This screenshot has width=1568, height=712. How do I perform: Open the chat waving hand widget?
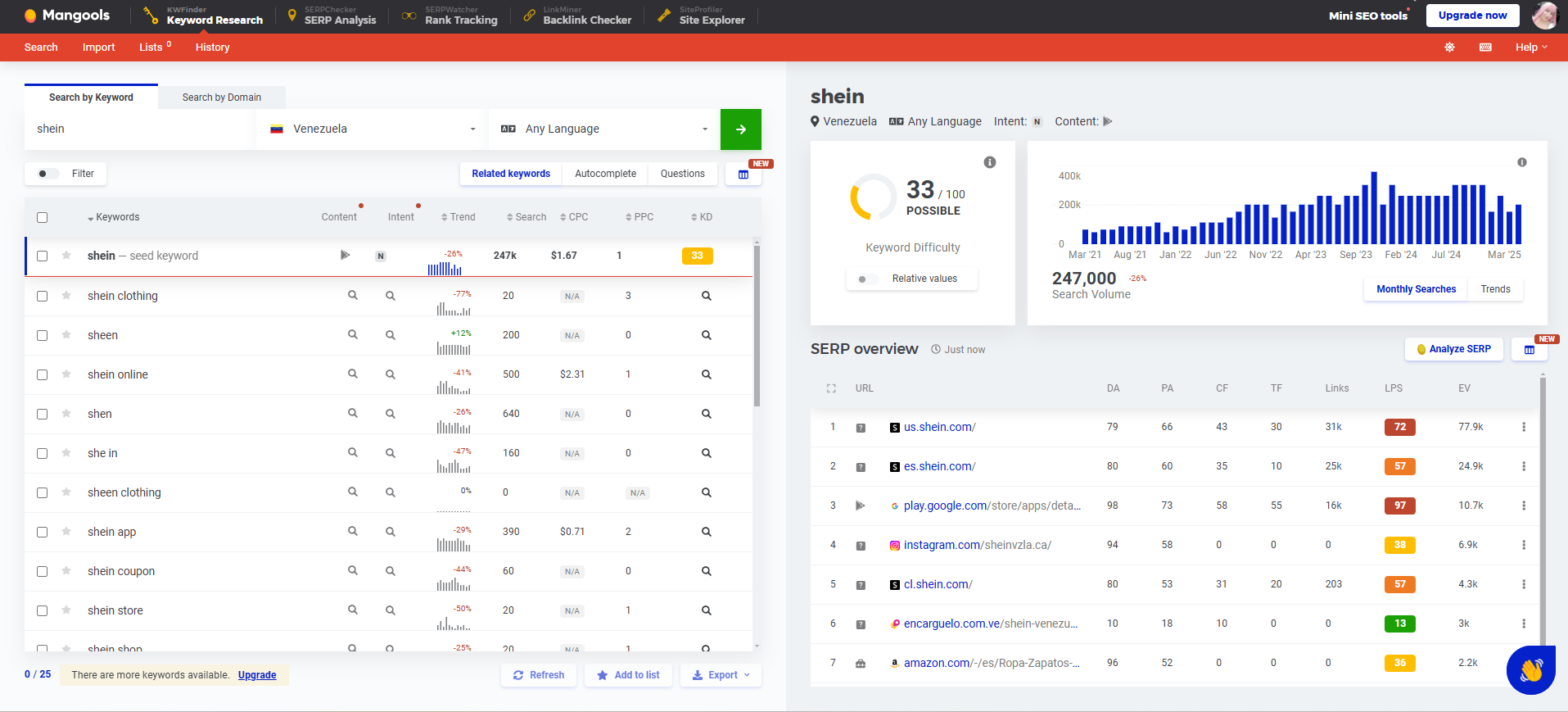tap(1531, 670)
